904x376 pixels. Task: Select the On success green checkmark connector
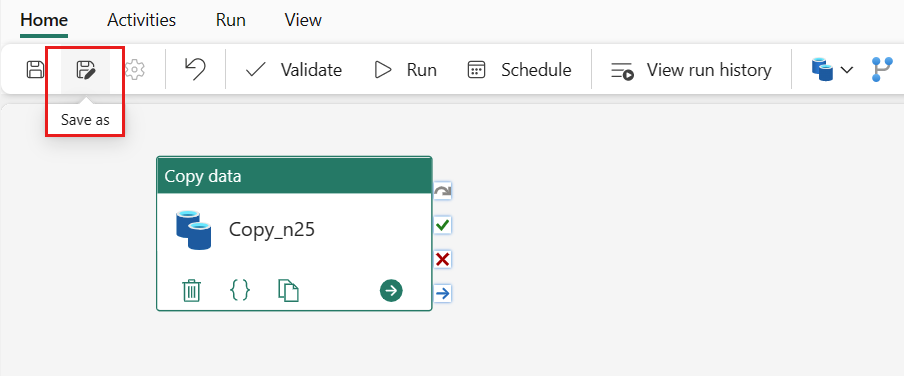click(x=442, y=225)
